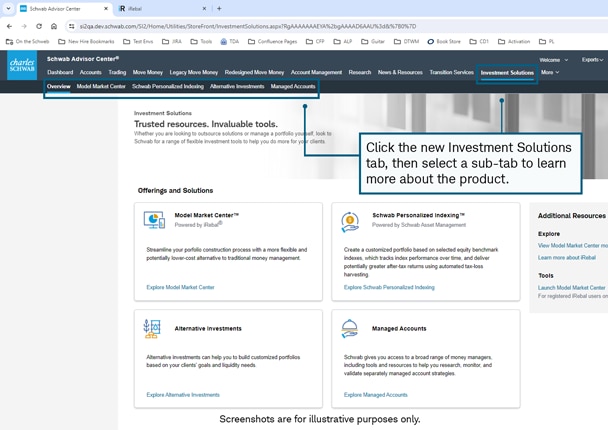Open the Dashboard menu item
608x430 pixels.
click(x=60, y=73)
